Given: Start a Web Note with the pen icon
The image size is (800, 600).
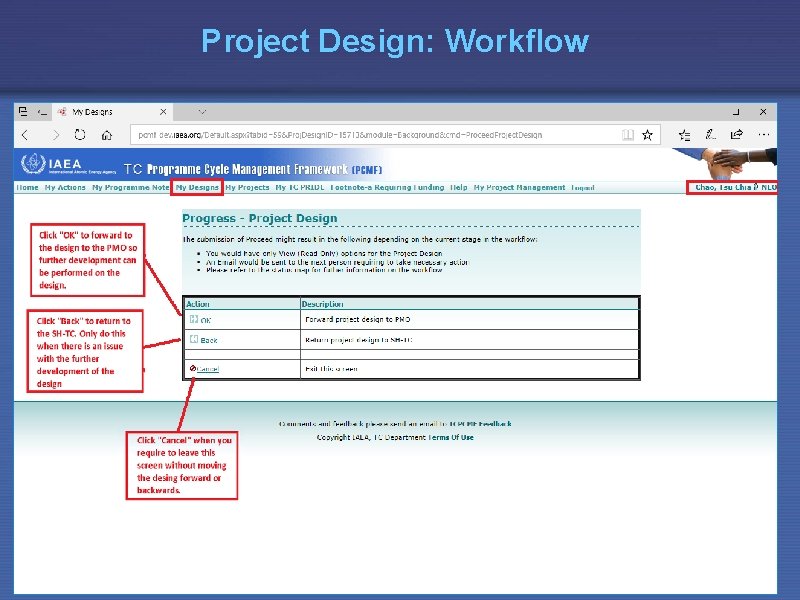Looking at the screenshot, I should tap(710, 135).
